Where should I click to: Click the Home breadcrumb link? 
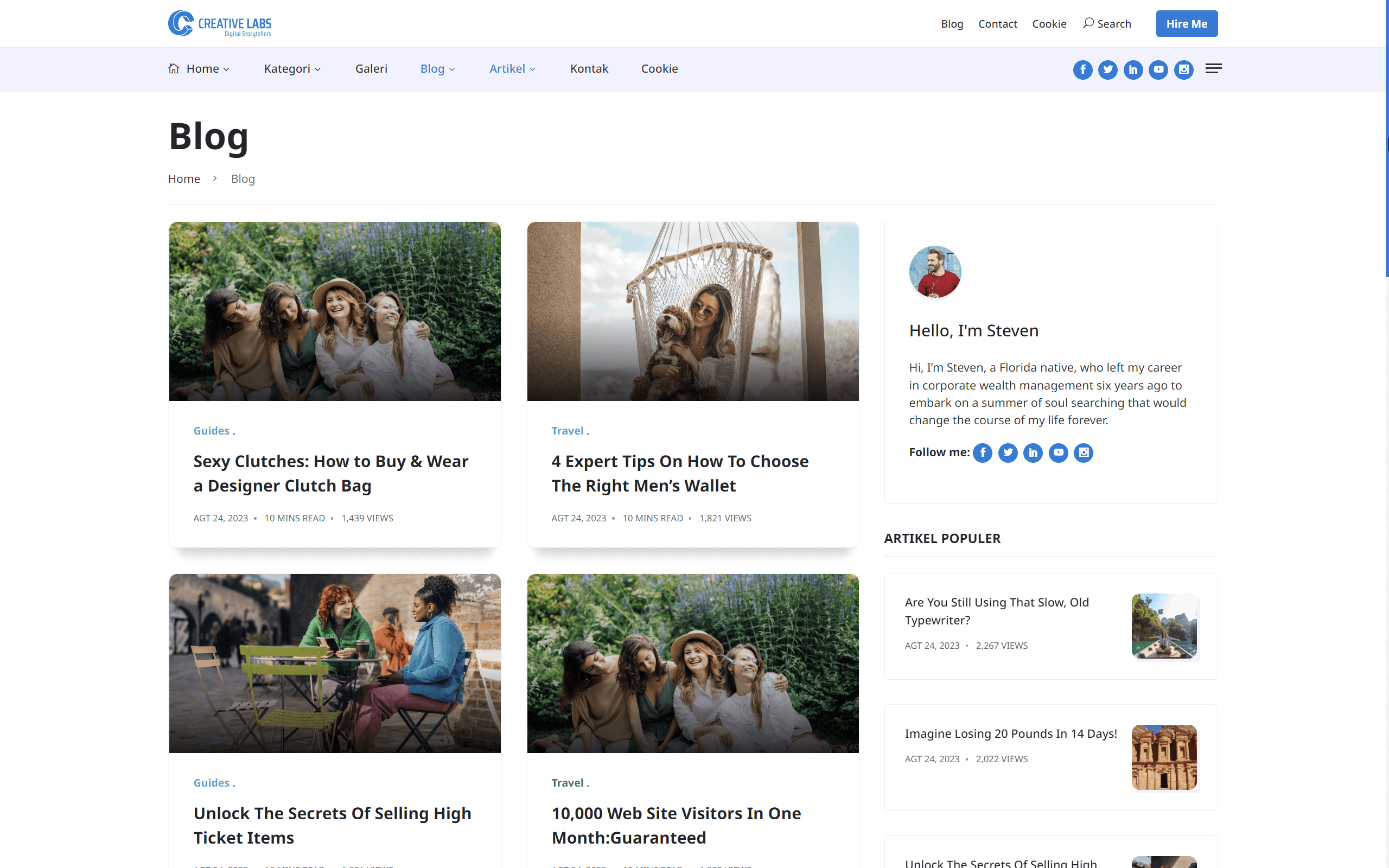tap(184, 178)
